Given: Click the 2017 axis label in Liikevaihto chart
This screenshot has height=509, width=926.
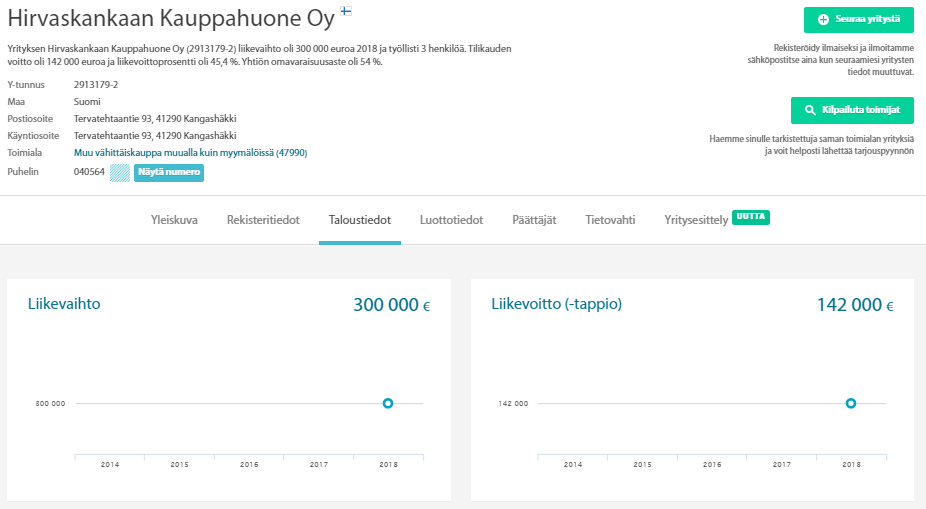Looking at the screenshot, I should point(319,465).
